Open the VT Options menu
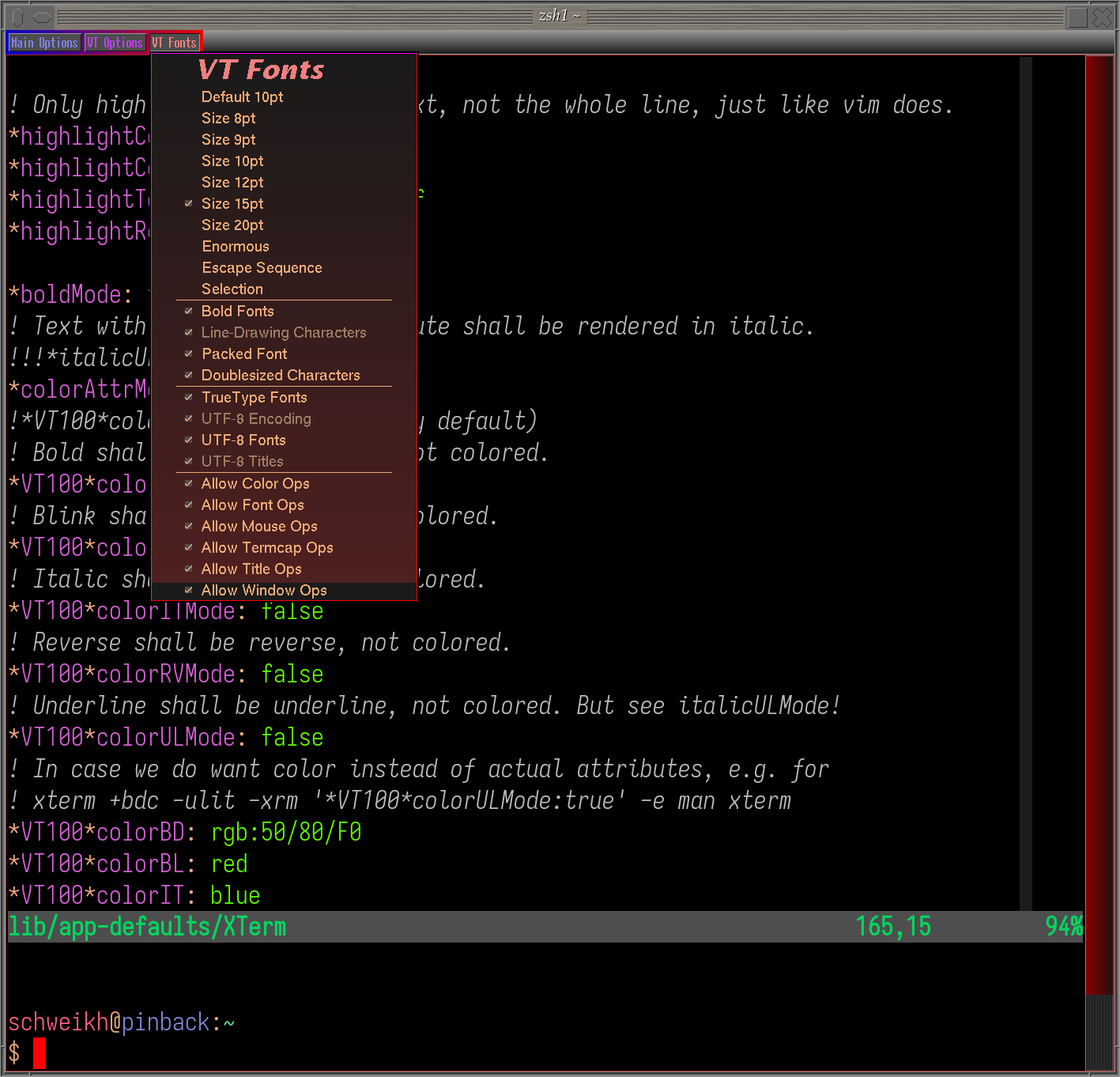This screenshot has width=1120, height=1077. tap(115, 43)
